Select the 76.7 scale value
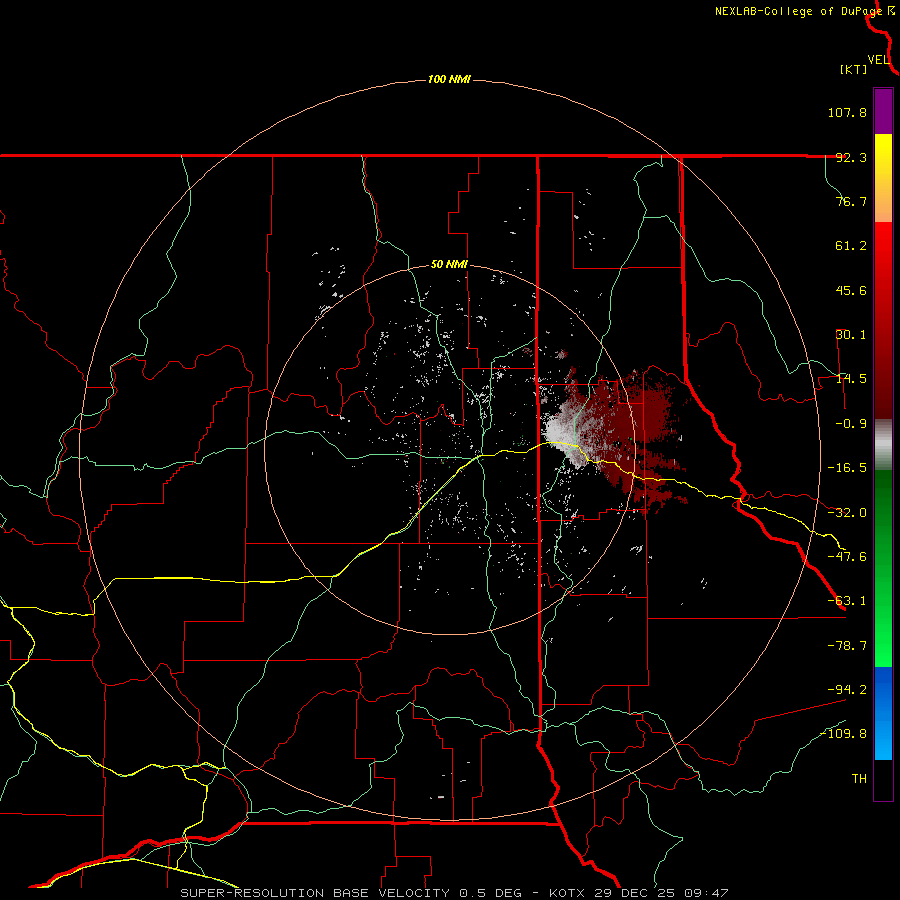900x900 pixels. [851, 201]
